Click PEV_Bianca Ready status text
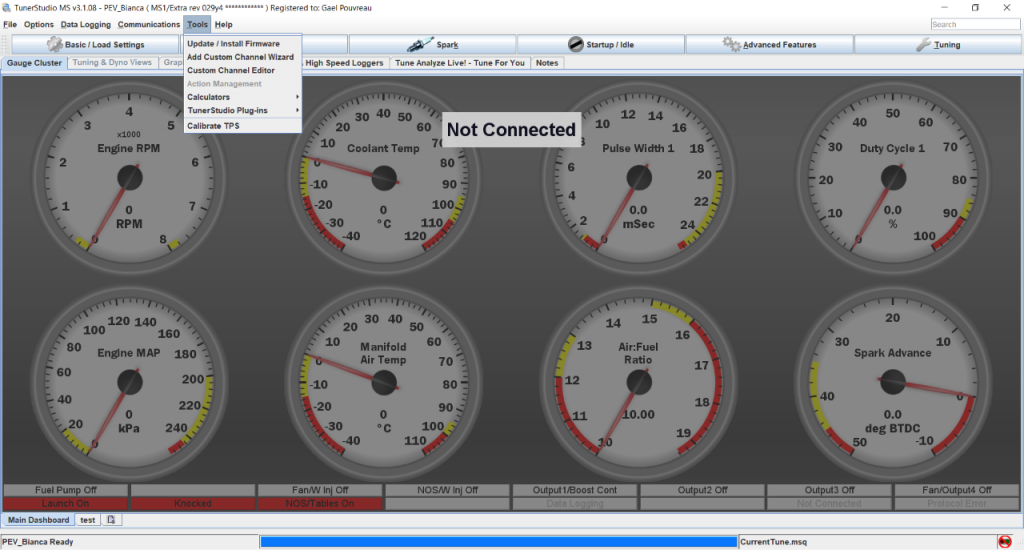Image resolution: width=1024 pixels, height=550 pixels. click(x=38, y=542)
